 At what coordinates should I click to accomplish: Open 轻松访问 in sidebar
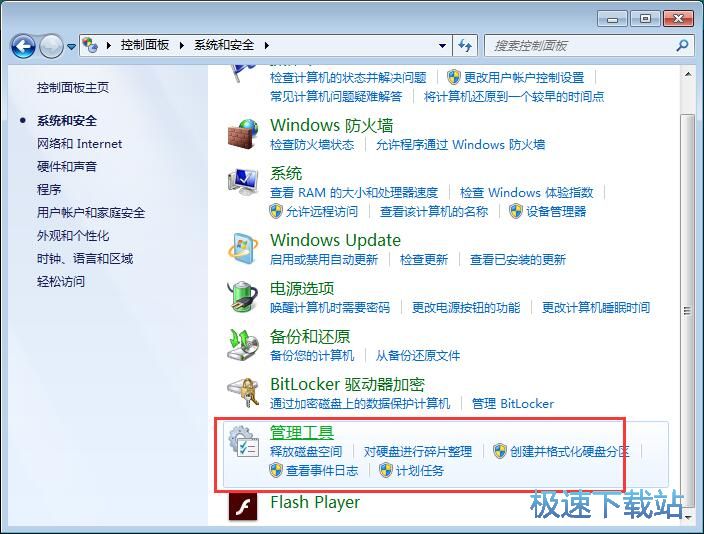(61, 282)
